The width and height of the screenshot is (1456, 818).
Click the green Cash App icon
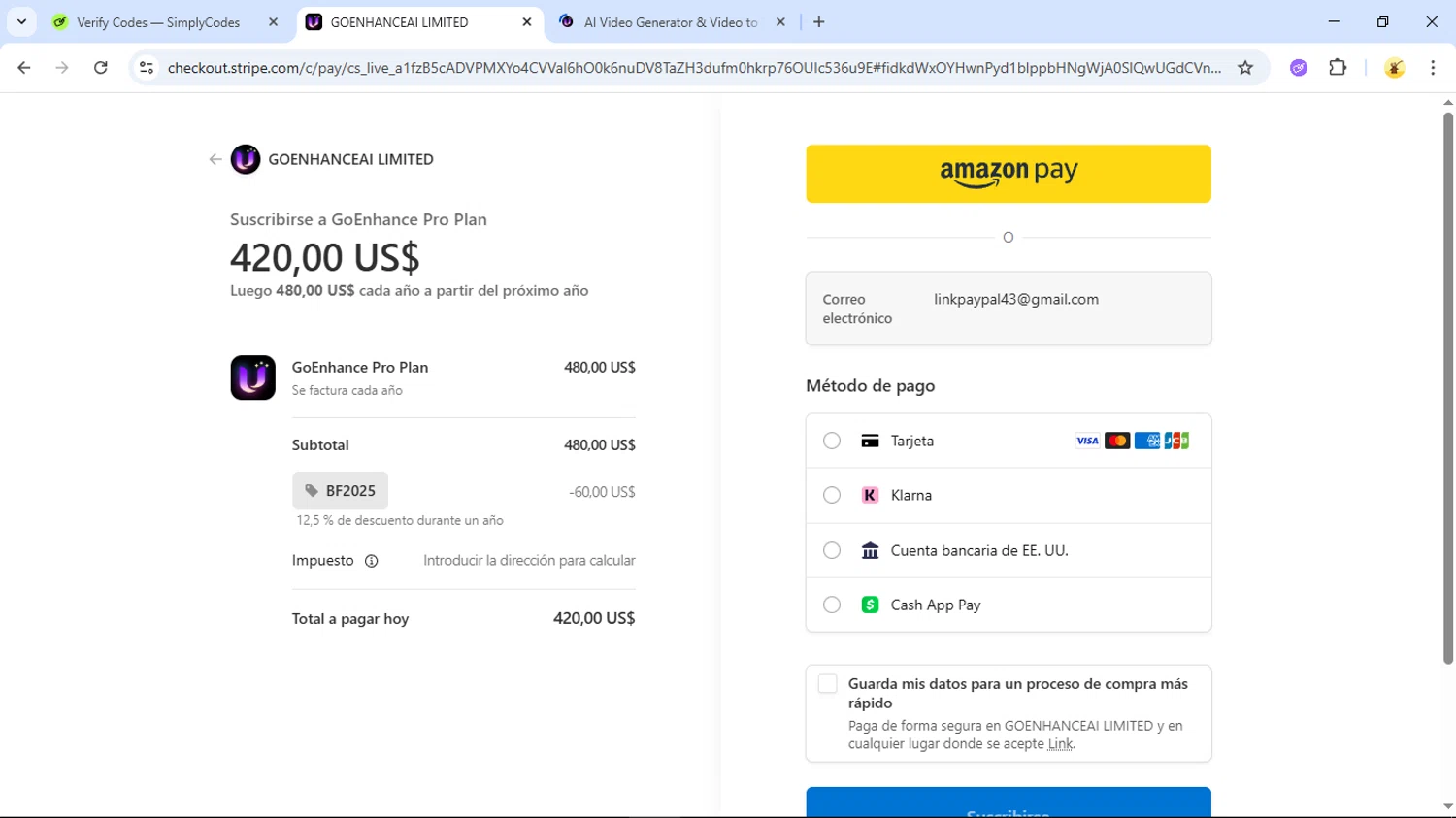tap(870, 605)
